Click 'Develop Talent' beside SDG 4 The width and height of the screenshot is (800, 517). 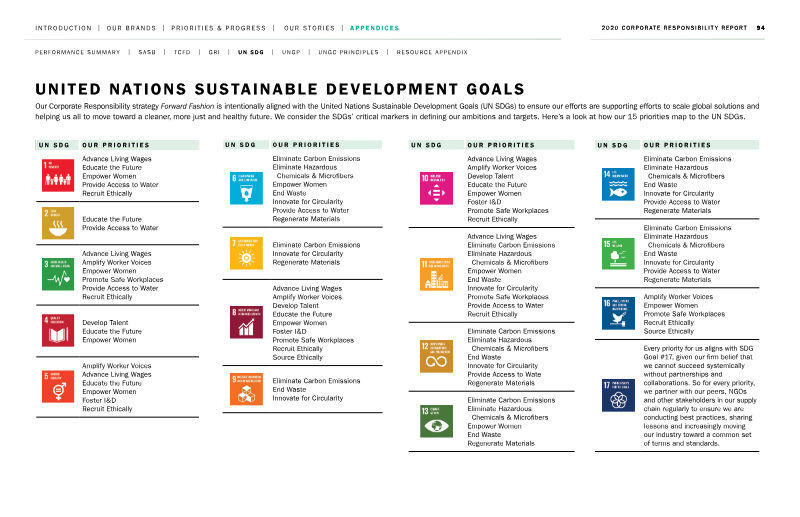pyautogui.click(x=105, y=323)
